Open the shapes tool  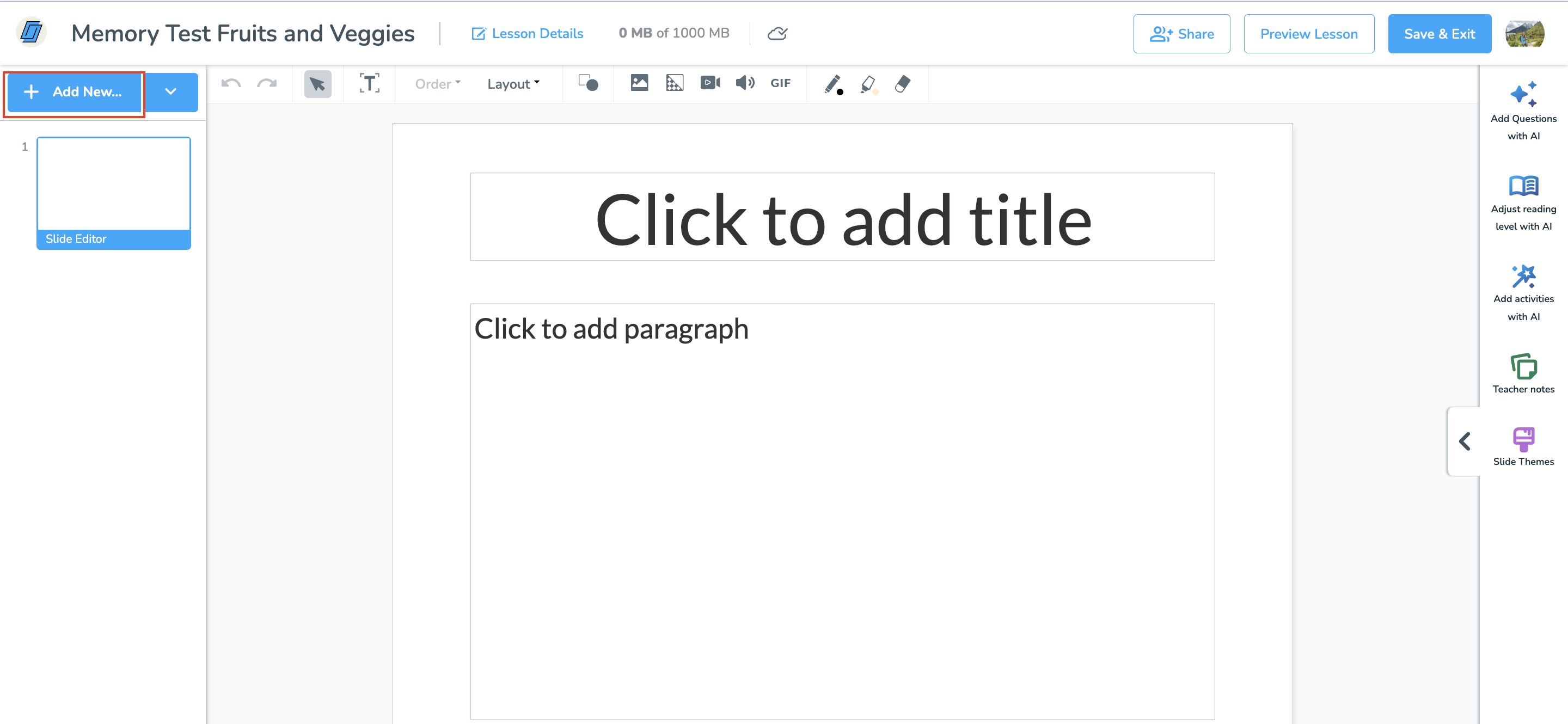pos(588,83)
